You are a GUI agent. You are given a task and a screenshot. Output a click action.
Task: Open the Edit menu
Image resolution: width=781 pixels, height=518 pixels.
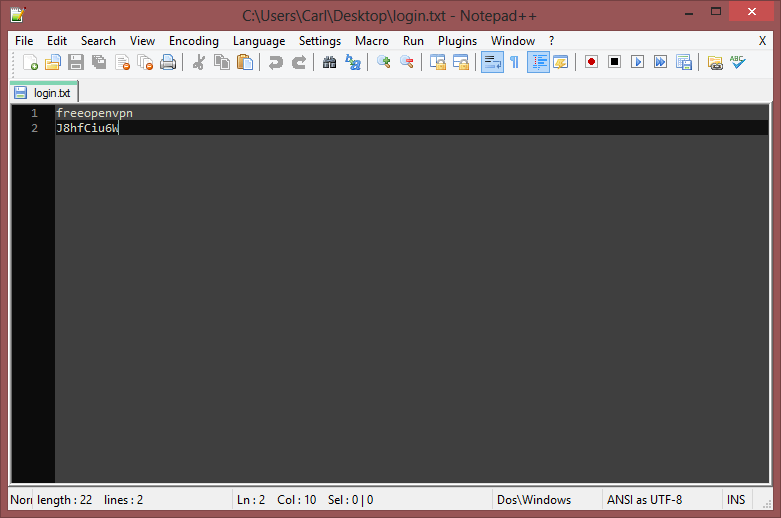[57, 41]
